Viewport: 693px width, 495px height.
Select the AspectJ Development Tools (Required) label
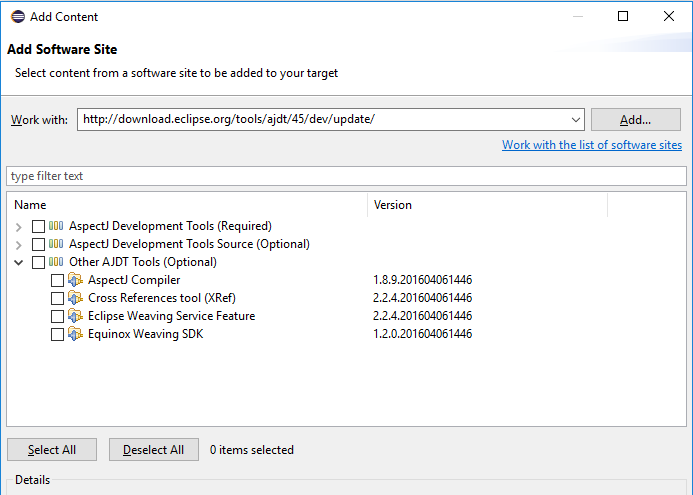click(x=170, y=226)
